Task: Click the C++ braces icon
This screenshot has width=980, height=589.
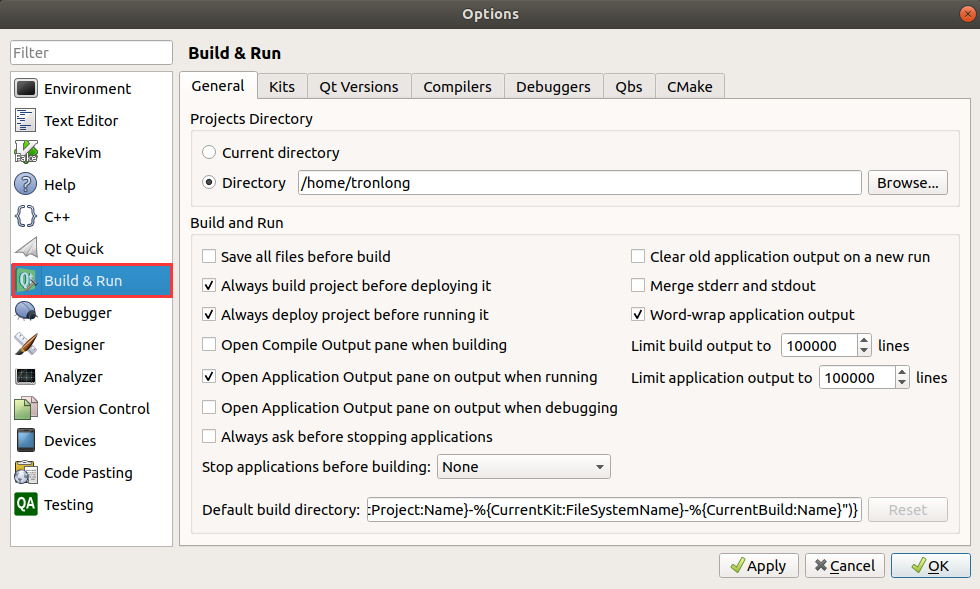Action: coord(27,217)
